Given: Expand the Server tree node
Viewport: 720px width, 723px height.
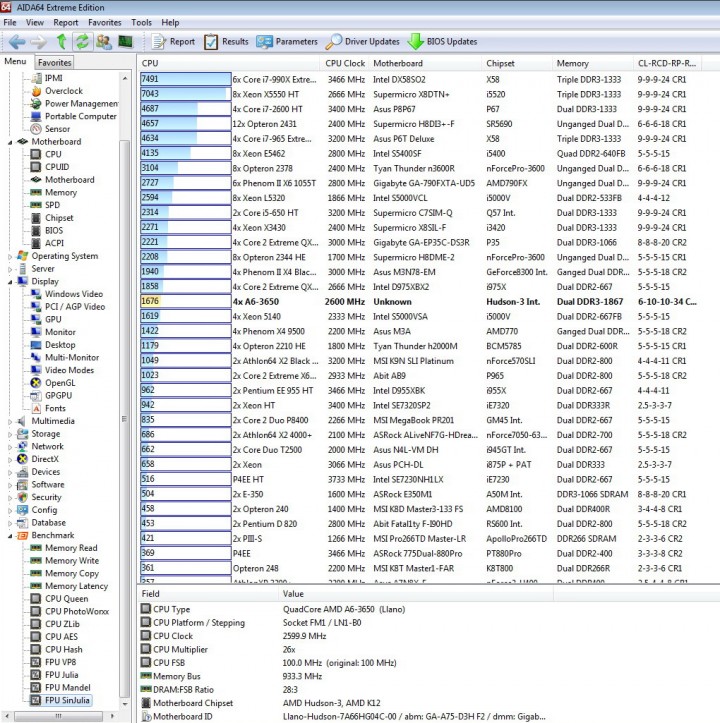Looking at the screenshot, I should tap(10, 269).
